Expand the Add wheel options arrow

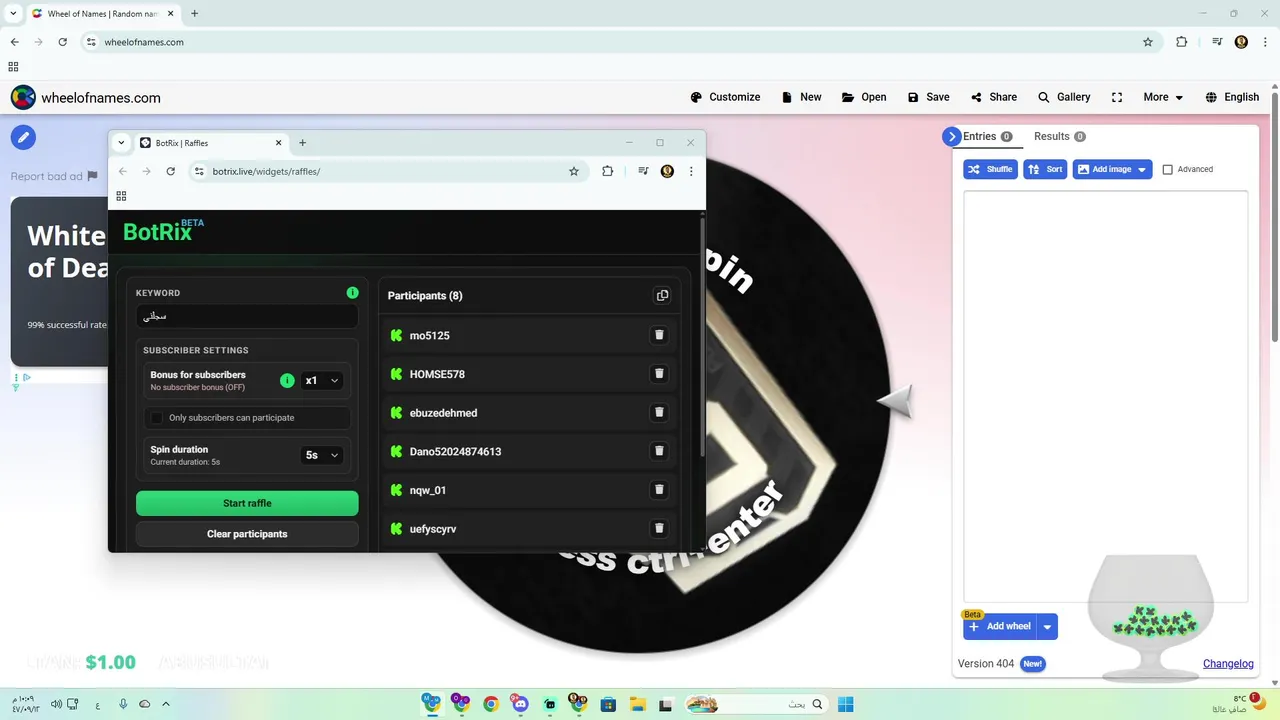(x=1047, y=627)
